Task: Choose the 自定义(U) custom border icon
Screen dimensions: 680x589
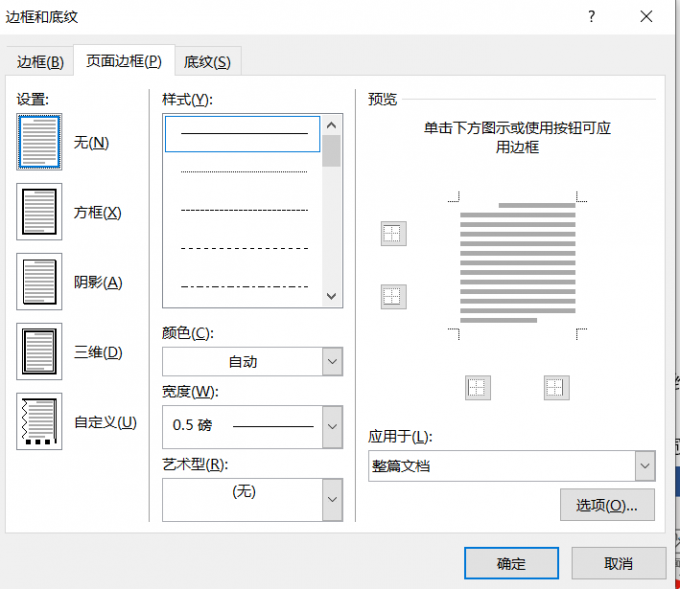Action: point(39,421)
